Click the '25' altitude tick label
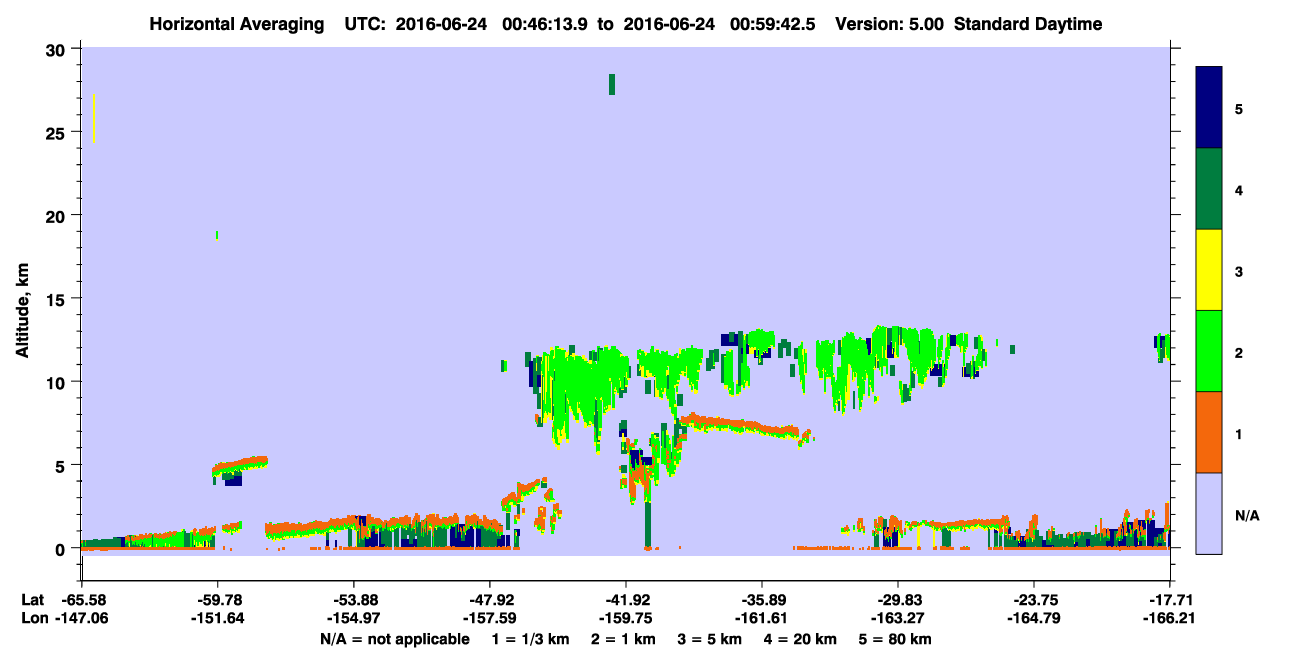This screenshot has height=667, width=1300. 58,132
